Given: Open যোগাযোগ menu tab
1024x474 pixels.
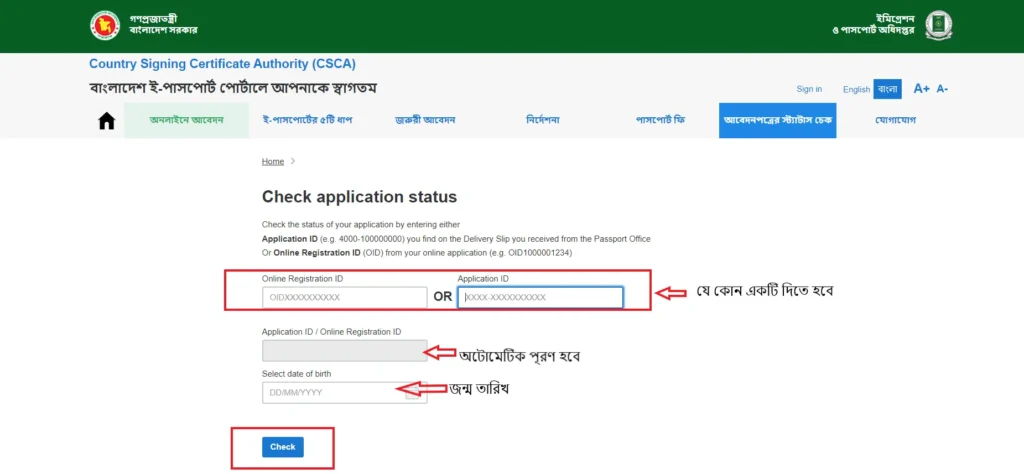Looking at the screenshot, I should tap(895, 120).
